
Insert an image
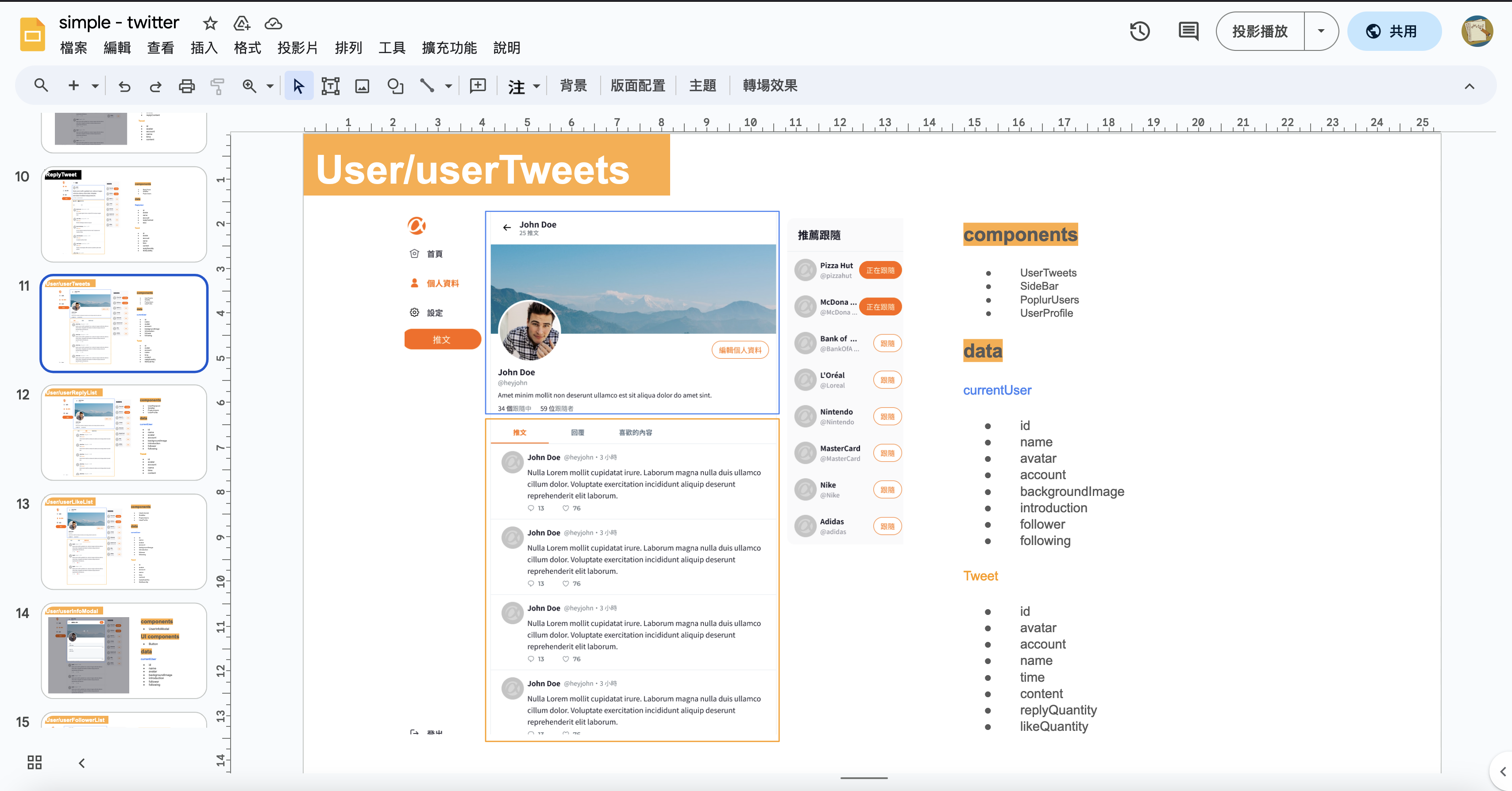pyautogui.click(x=362, y=85)
